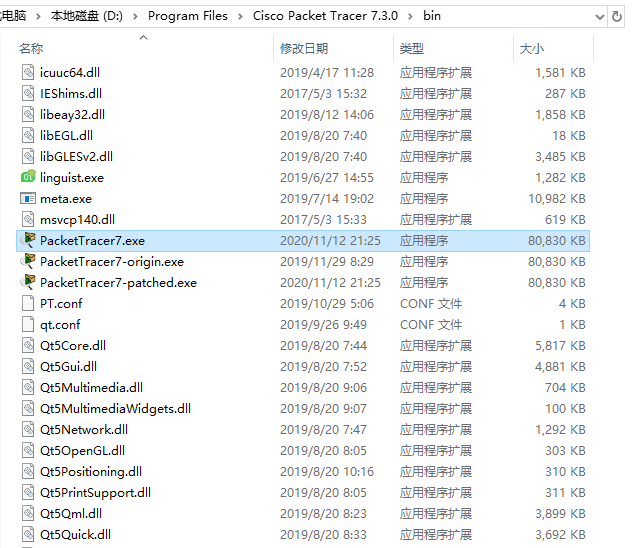The image size is (633, 548).
Task: Click the libGLESv2.dll file icon
Action: point(28,157)
